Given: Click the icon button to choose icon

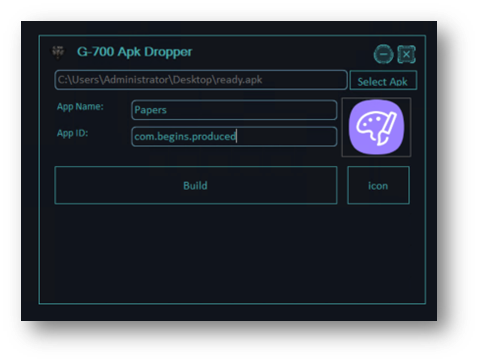Looking at the screenshot, I should [378, 185].
